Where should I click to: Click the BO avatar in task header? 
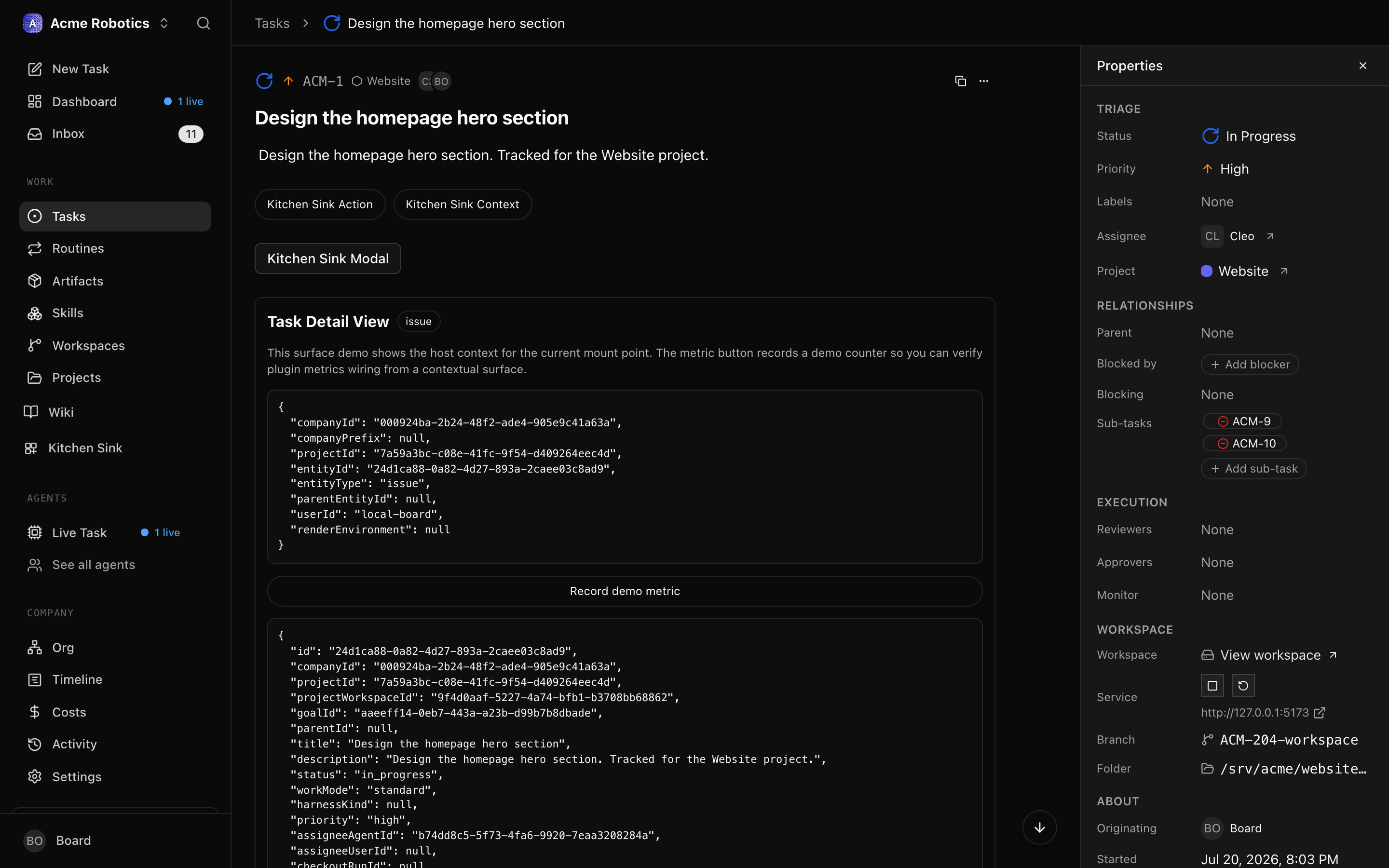(441, 81)
